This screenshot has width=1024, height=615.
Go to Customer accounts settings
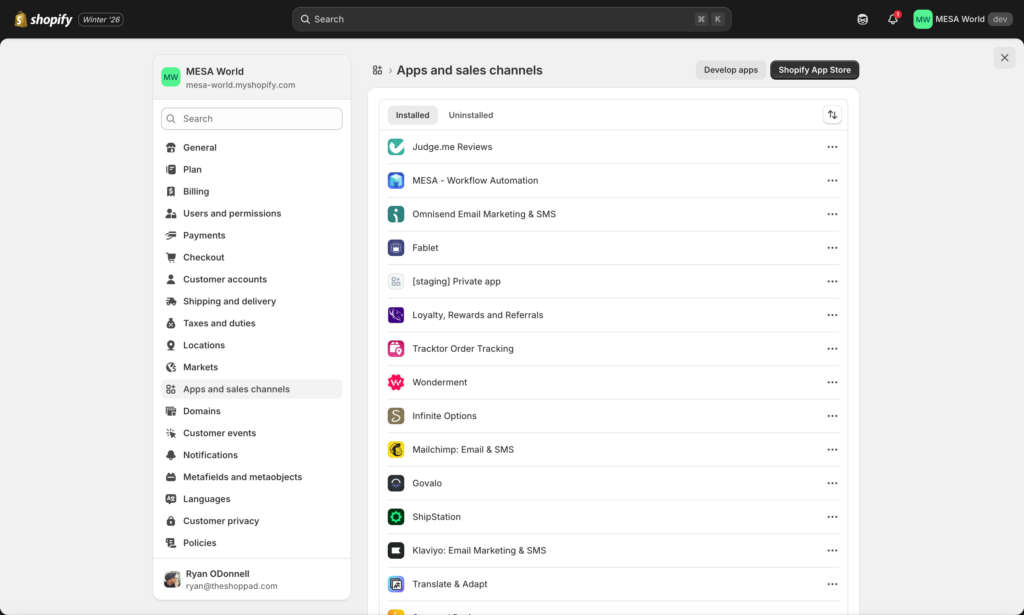(251, 279)
